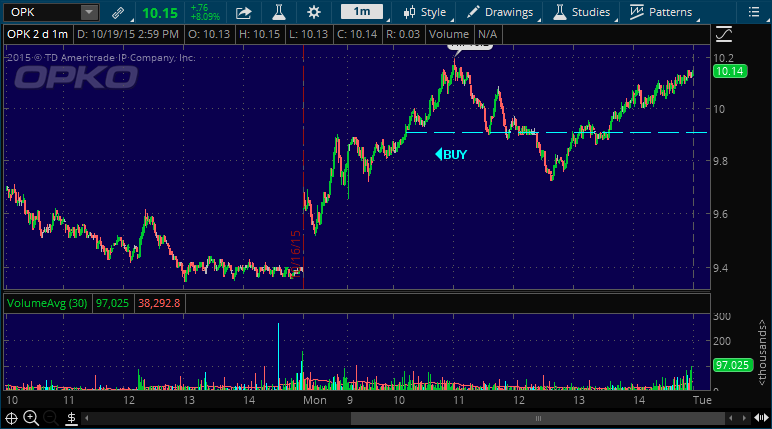This screenshot has width=772, height=429.
Task: Click the Tue label on time axis
Action: 702,400
